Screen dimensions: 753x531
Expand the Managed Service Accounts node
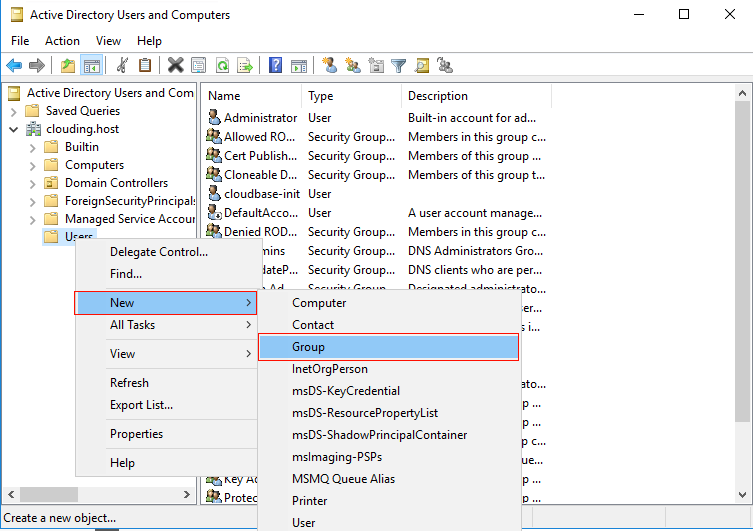(32, 220)
